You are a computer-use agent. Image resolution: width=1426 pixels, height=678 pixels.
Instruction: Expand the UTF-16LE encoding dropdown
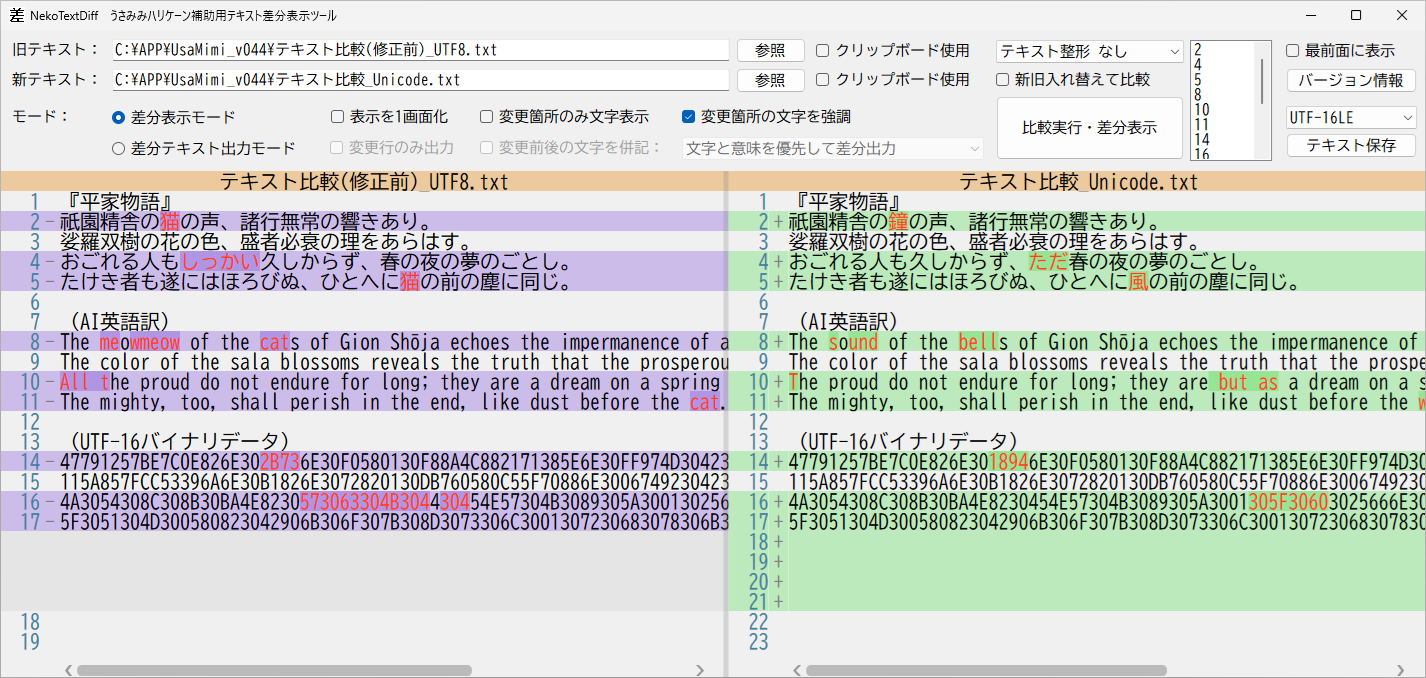coord(1351,118)
